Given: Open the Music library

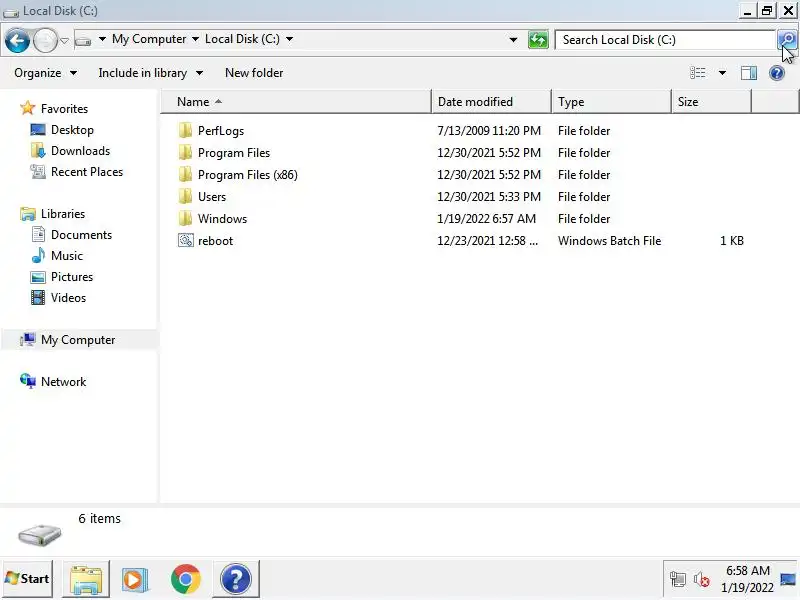Looking at the screenshot, I should (66, 256).
